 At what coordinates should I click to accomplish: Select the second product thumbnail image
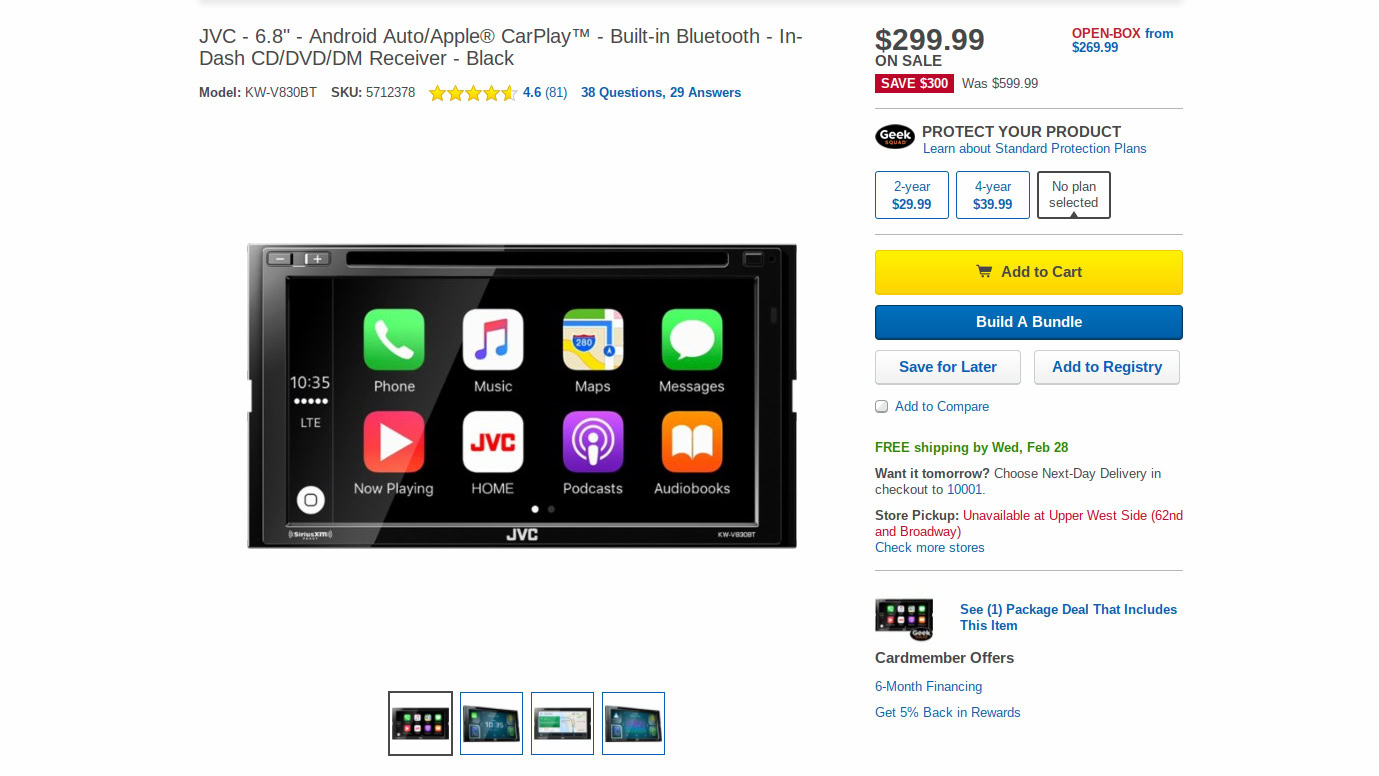pos(491,724)
